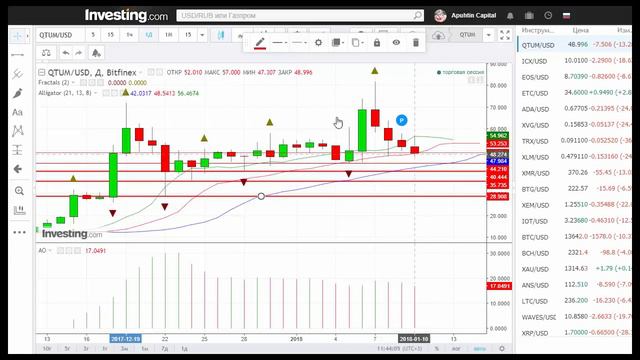This screenshot has height=360, width=640.
Task: Select the trend line drawing tool
Action: click(18, 55)
